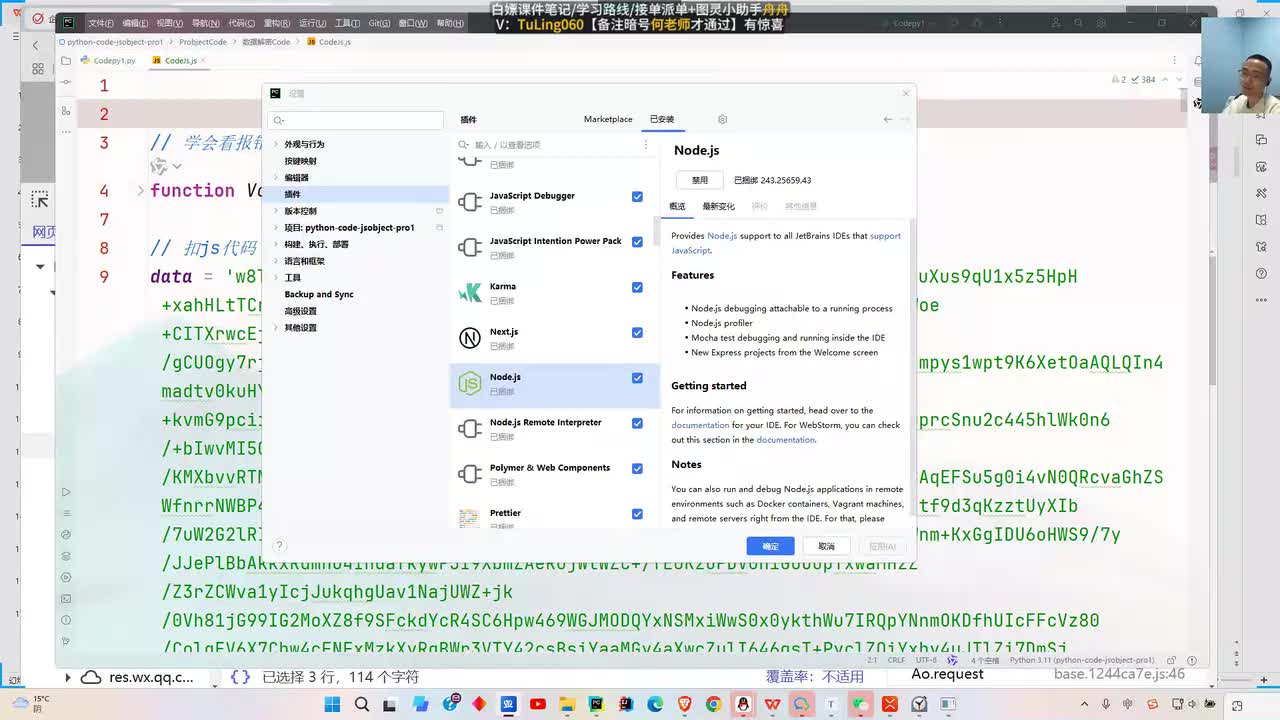Select 高级设置 in settings tree
The width and height of the screenshot is (1280, 720).
click(x=300, y=311)
